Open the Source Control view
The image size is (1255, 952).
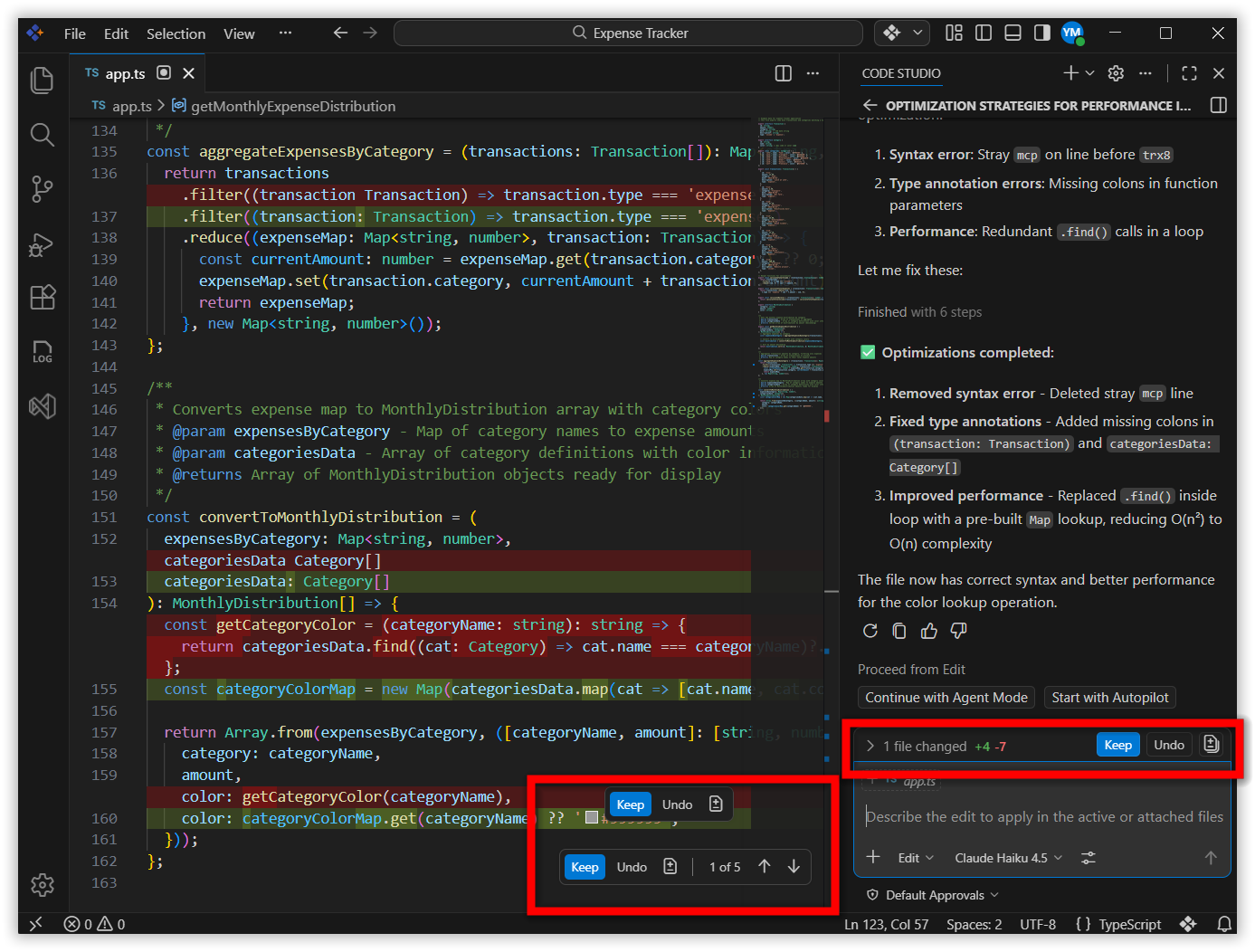pos(42,189)
